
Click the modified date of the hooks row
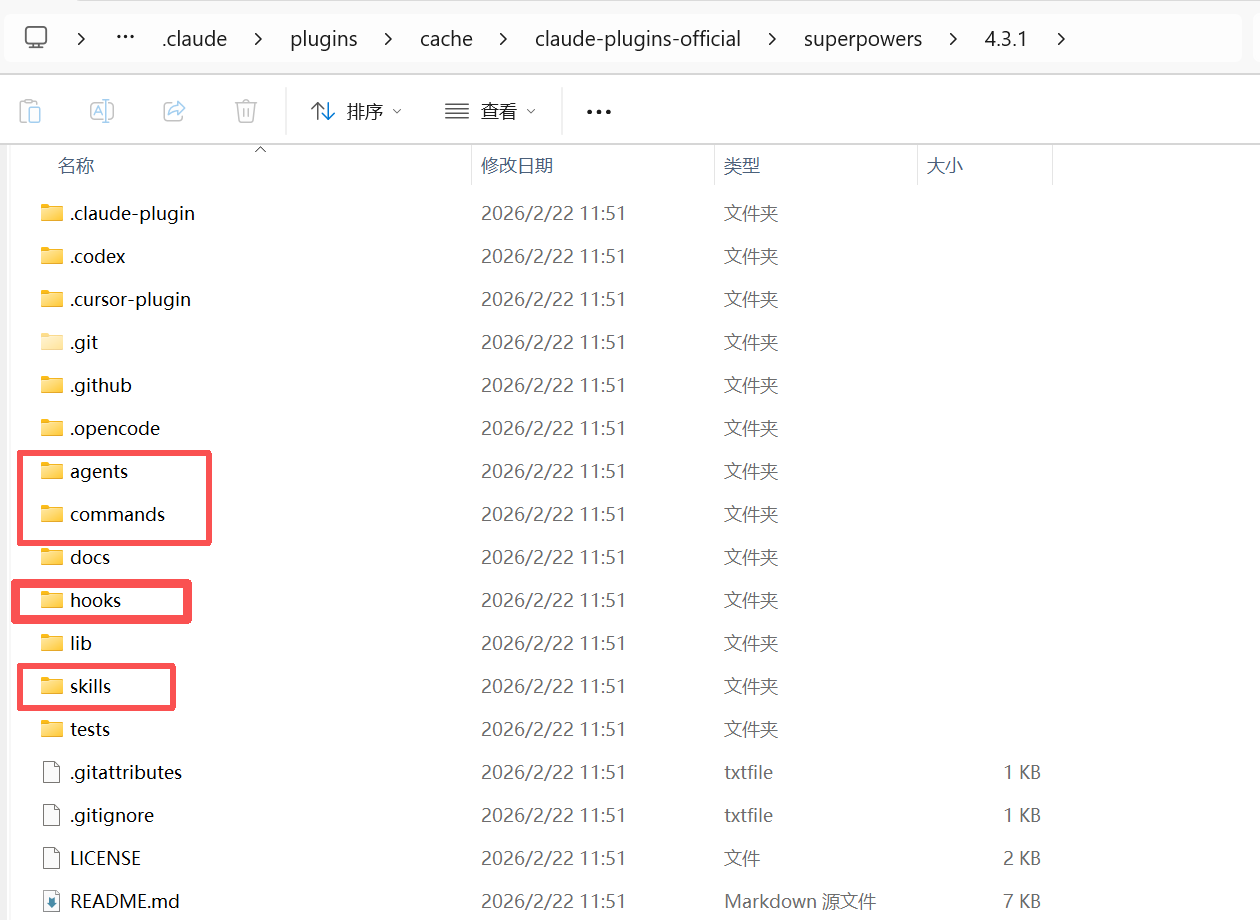553,600
